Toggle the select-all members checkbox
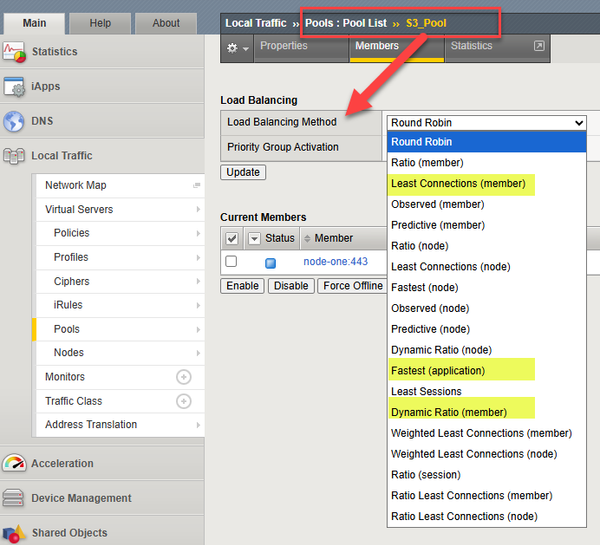The height and width of the screenshot is (545, 600). (x=232, y=238)
